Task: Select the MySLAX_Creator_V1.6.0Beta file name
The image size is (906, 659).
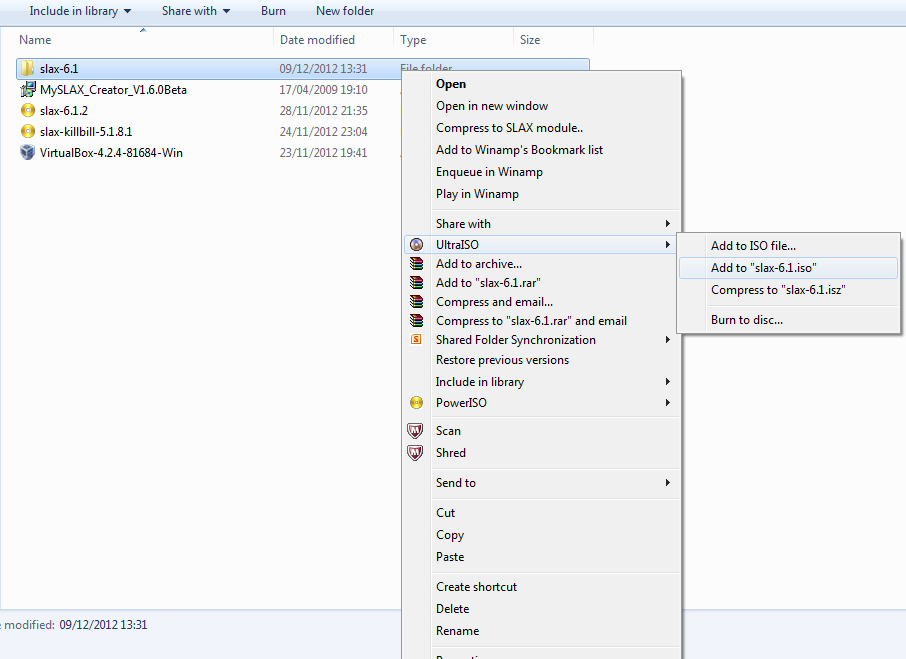Action: point(113,90)
